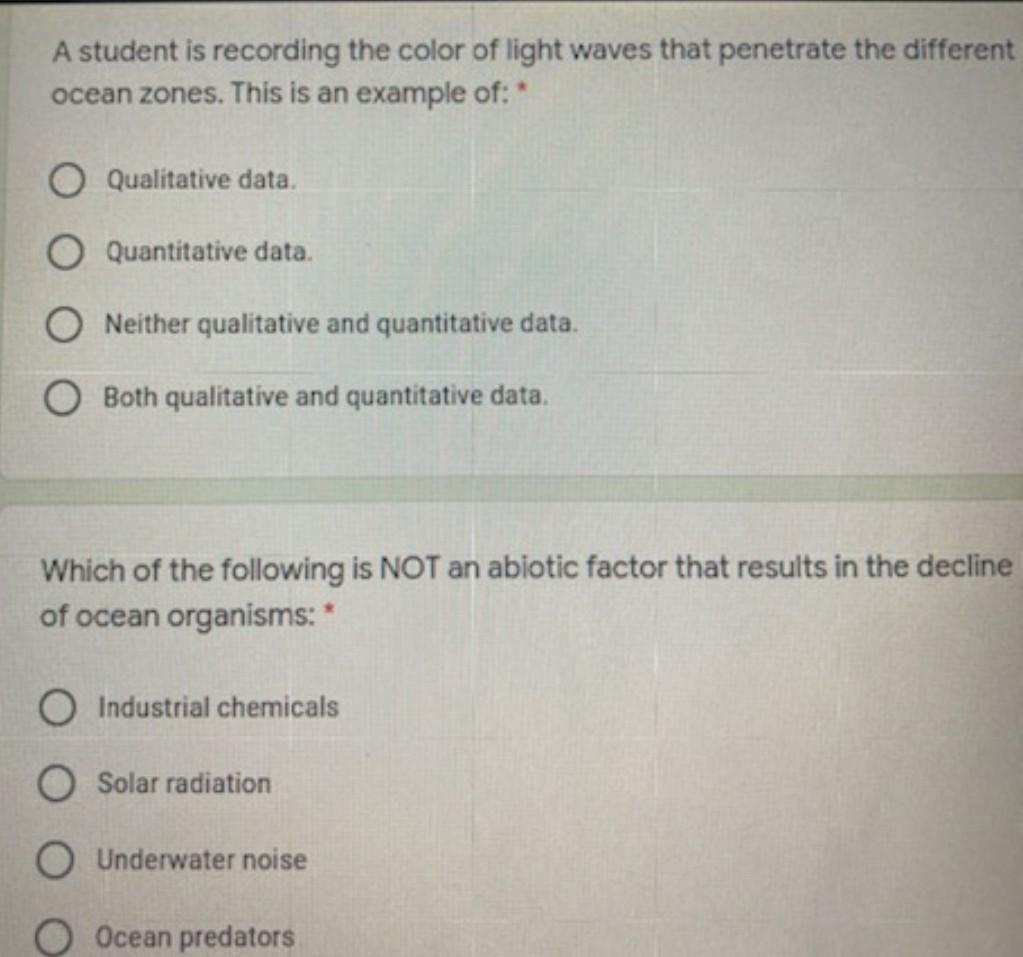Click the "Solar radiation" answer label text
This screenshot has height=957, width=1023.
(184, 783)
